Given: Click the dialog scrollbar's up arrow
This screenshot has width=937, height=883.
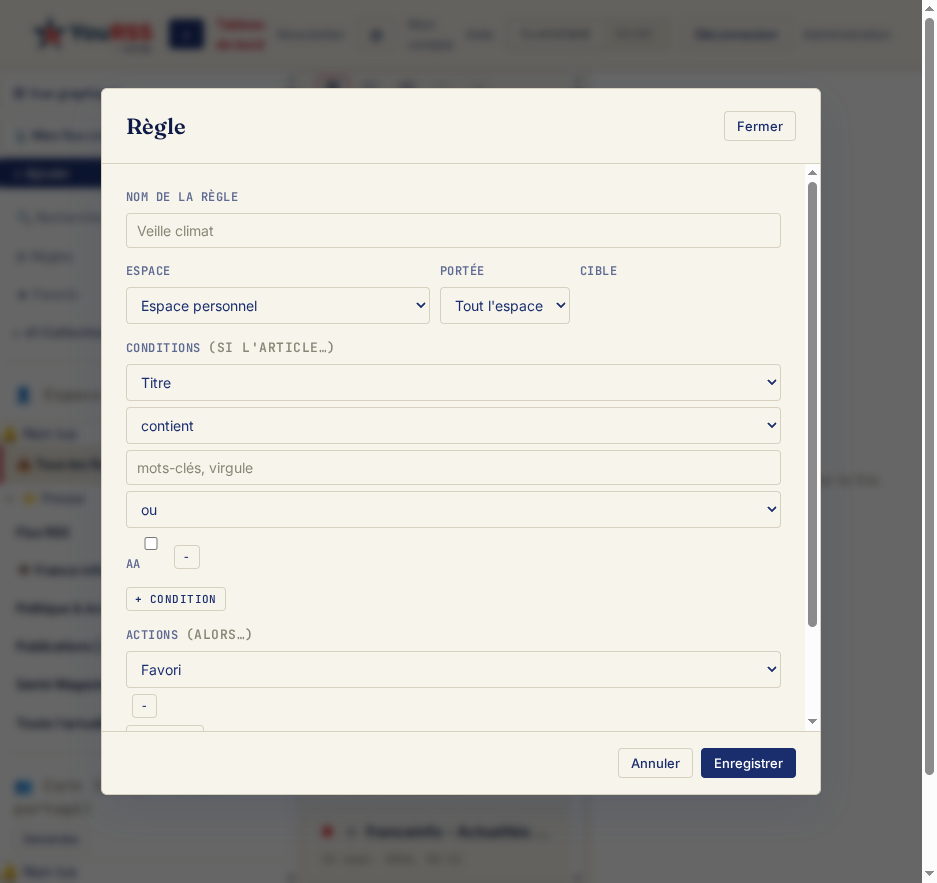Looking at the screenshot, I should point(812,173).
